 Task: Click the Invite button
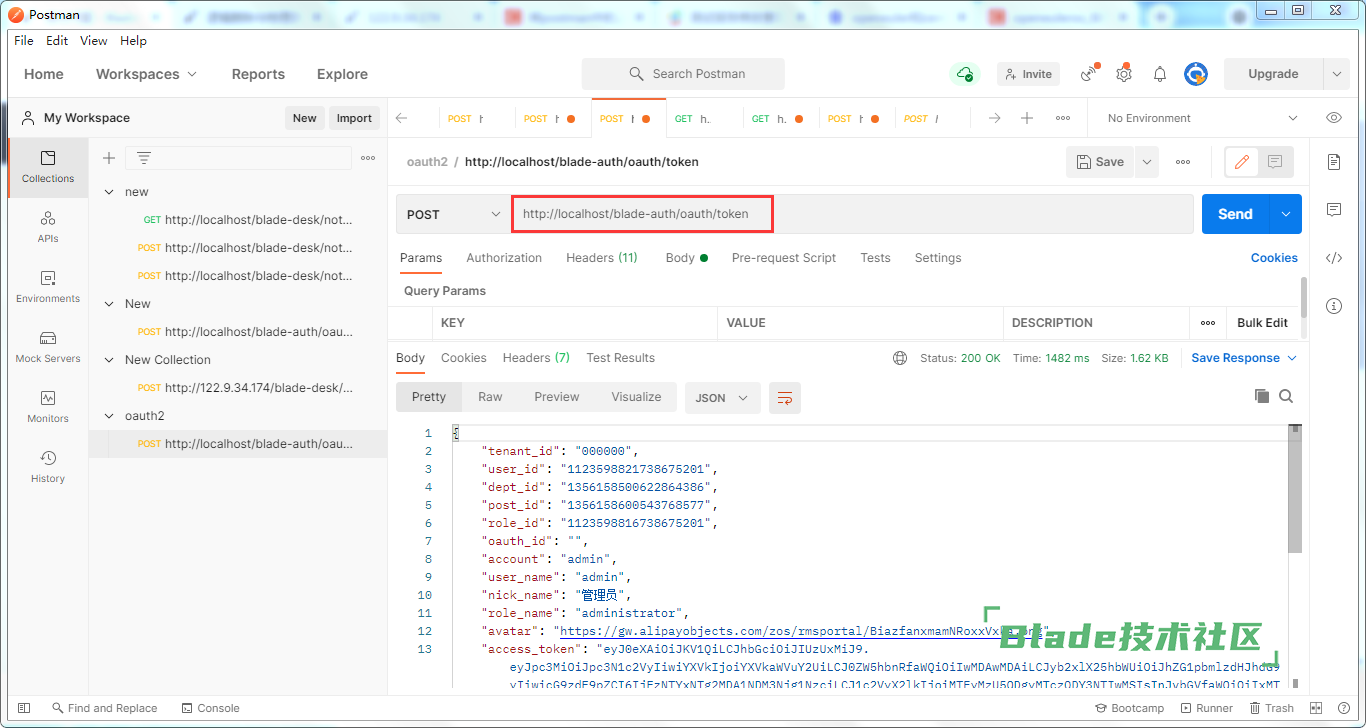tap(1028, 74)
